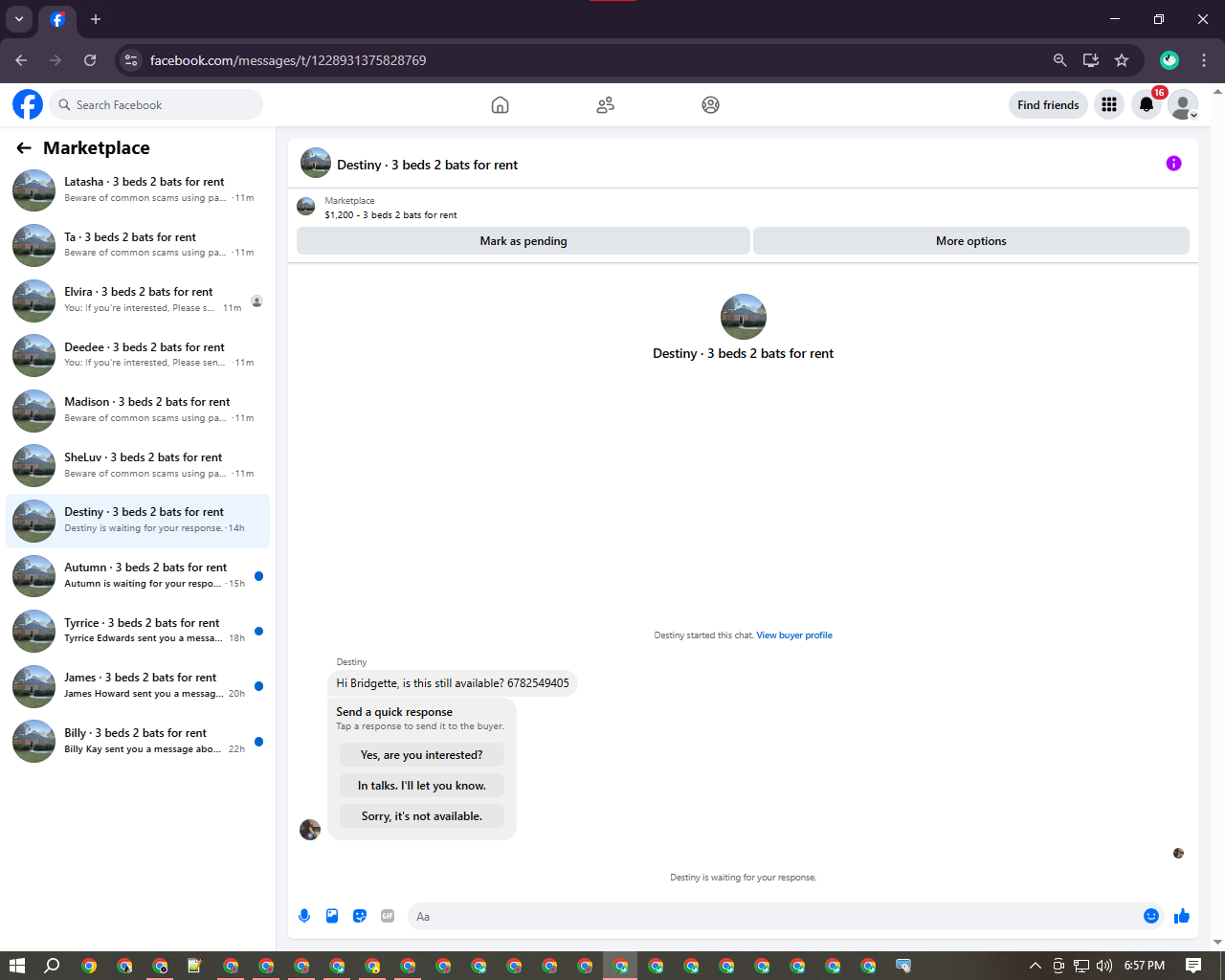Open Deedee's conversation
This screenshot has height=980, width=1225.
[138, 356]
